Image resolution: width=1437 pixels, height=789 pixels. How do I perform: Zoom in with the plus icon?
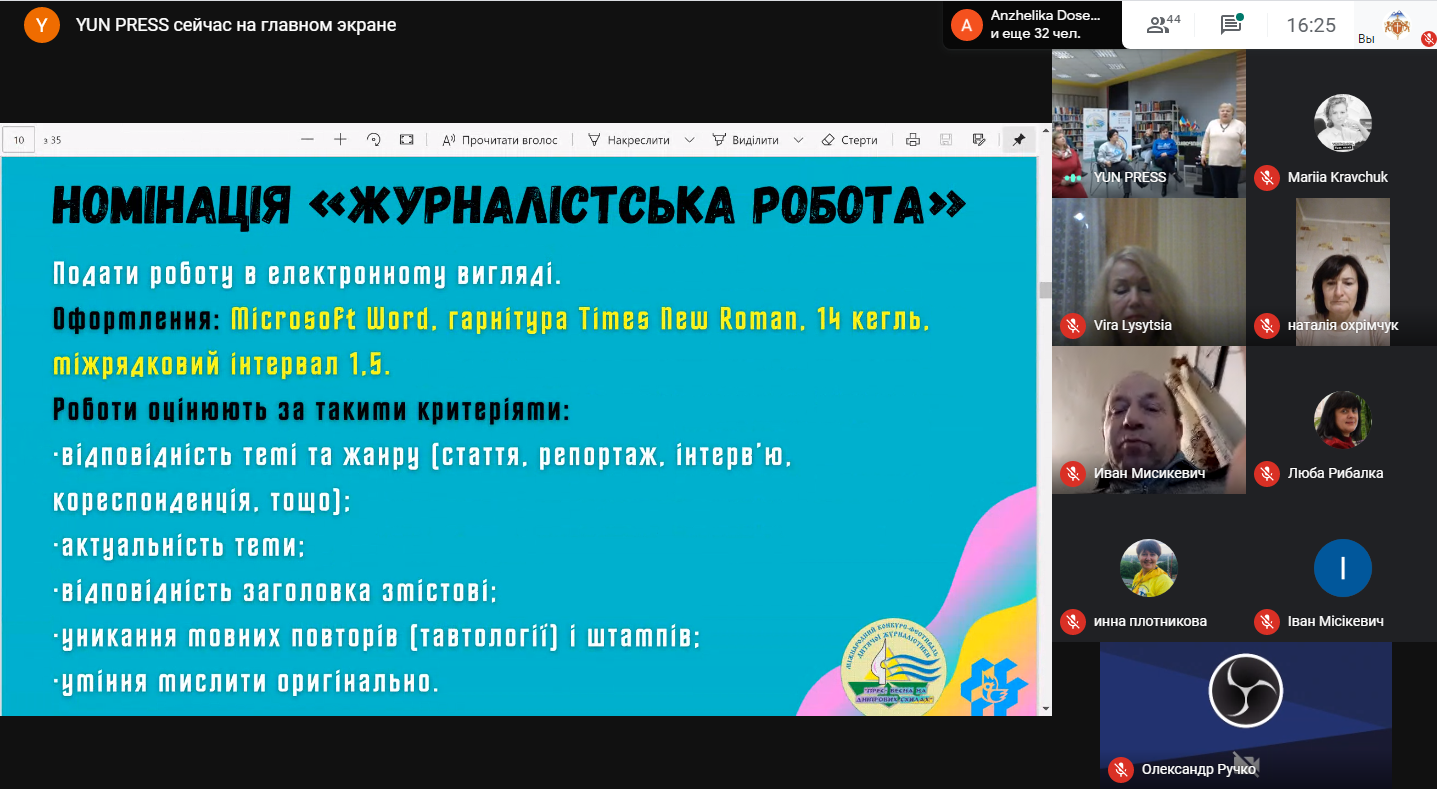[x=340, y=140]
